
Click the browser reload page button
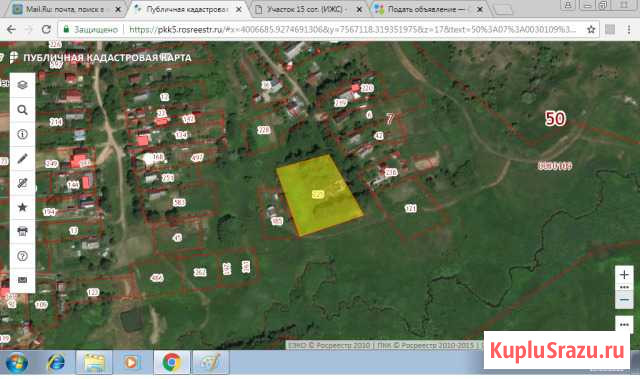(x=47, y=29)
